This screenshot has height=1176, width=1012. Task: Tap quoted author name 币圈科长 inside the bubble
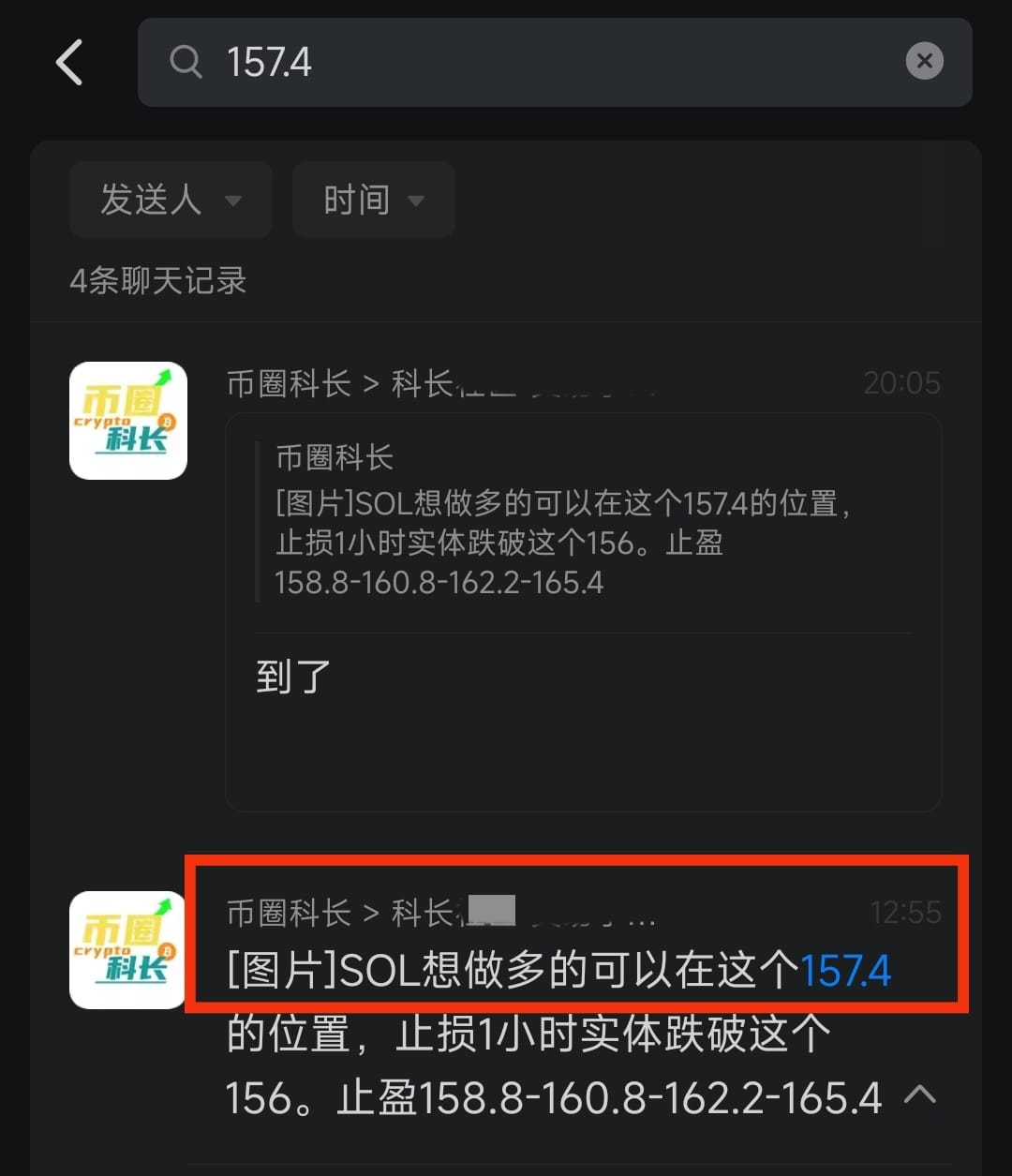[x=334, y=458]
